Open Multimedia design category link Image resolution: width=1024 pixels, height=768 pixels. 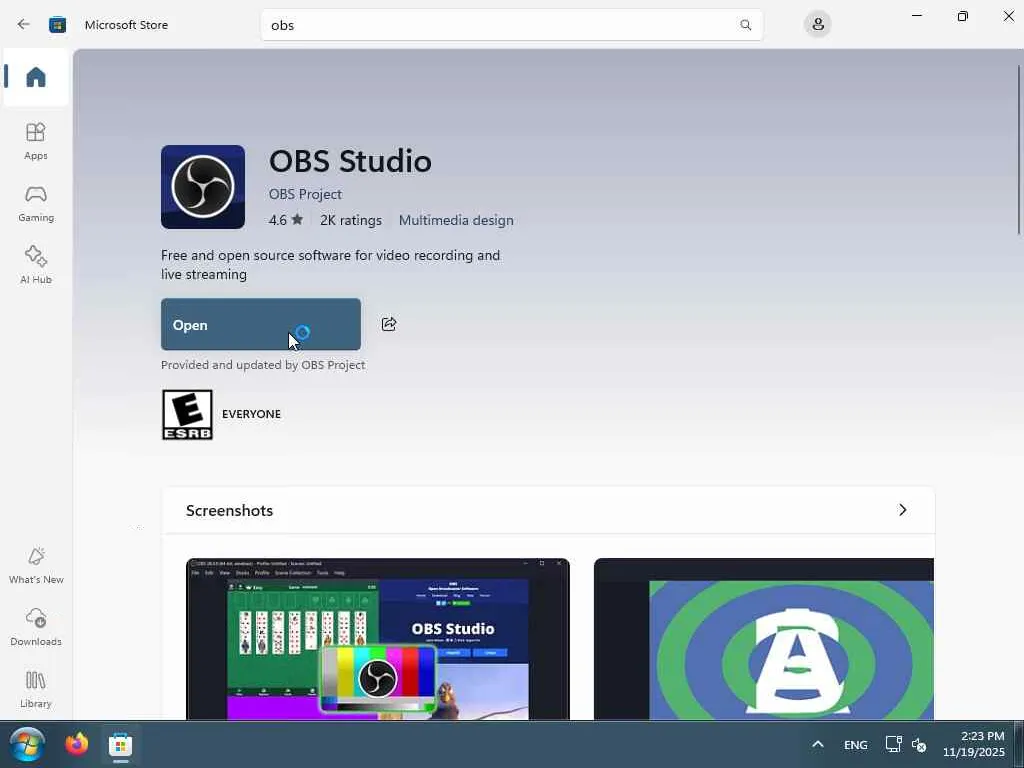[x=456, y=220]
